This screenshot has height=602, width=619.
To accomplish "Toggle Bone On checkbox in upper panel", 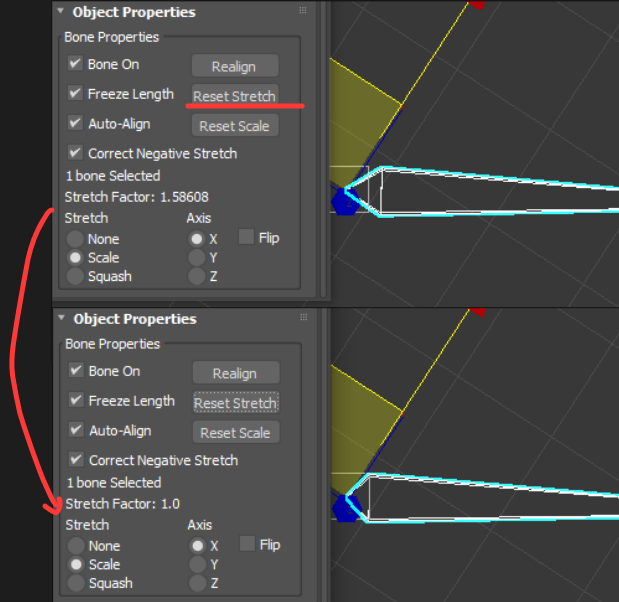I will pos(75,64).
